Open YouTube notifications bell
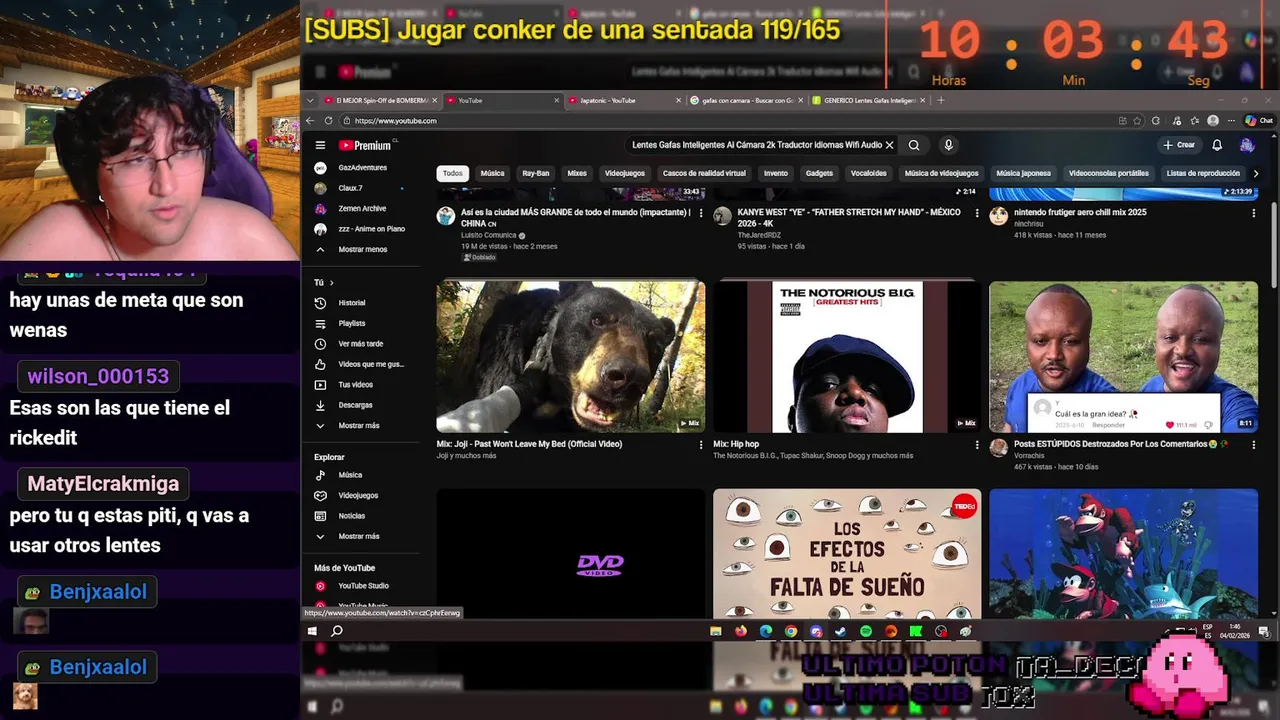Screen dimensions: 1280x720 click(1217, 145)
